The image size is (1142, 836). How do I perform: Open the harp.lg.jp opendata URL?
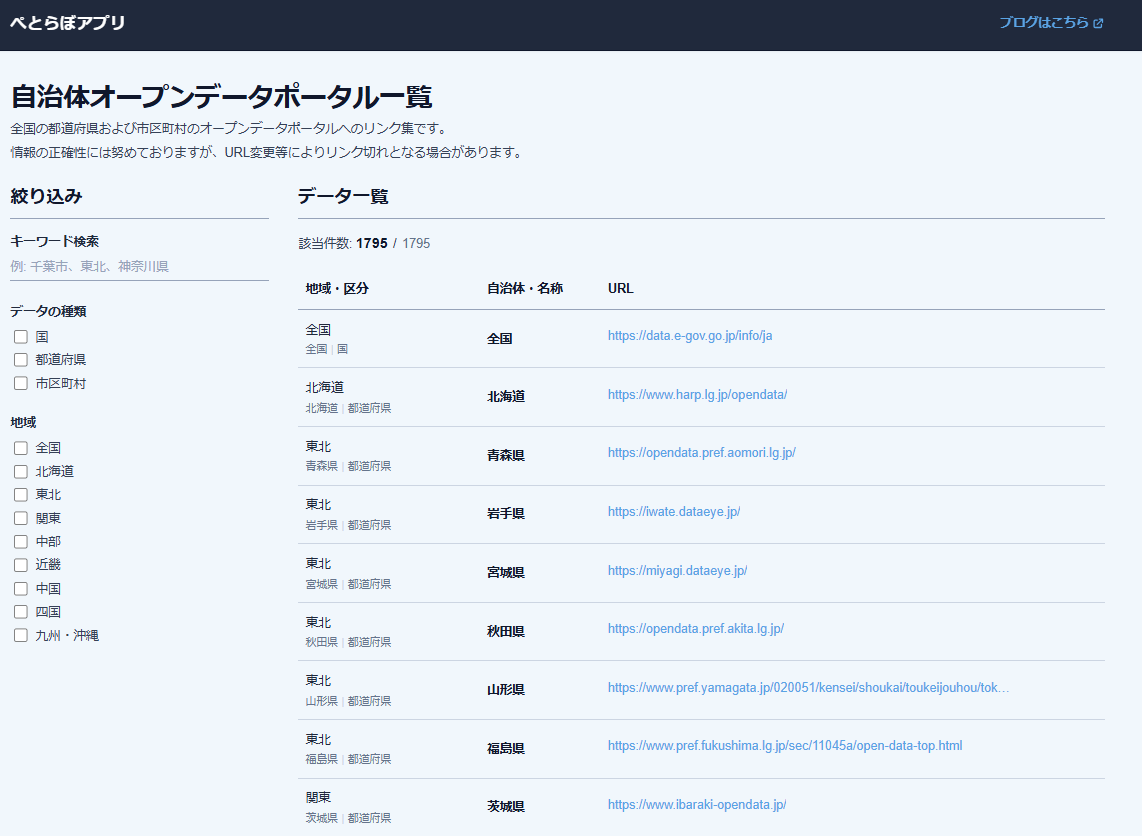(x=698, y=395)
